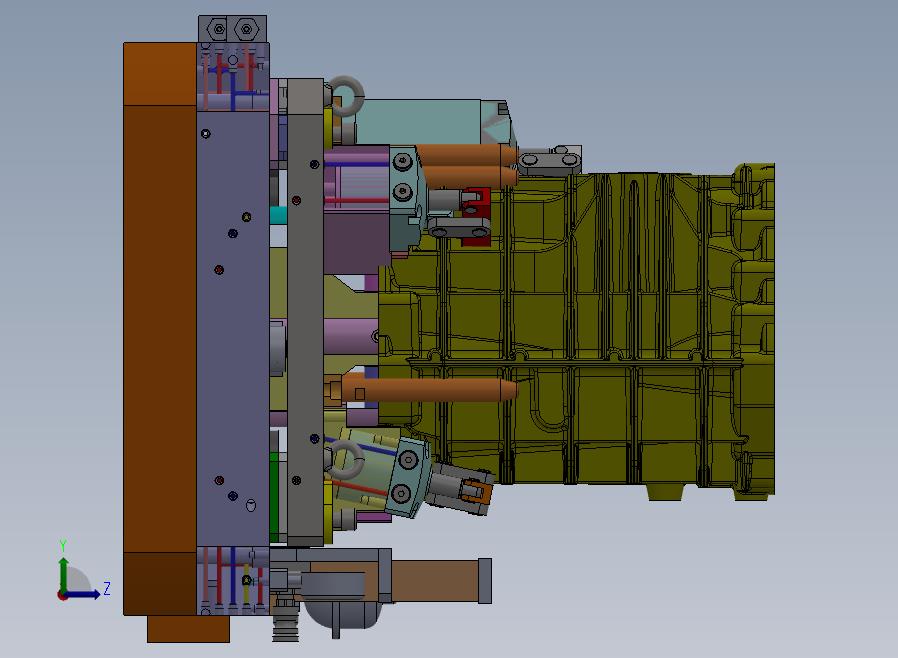Select the lower lifting eye bolt ring
Image resolution: width=898 pixels, height=658 pixels.
(x=345, y=460)
